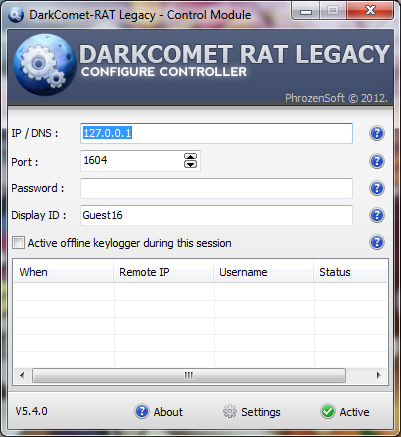Click the help icon for the offline keylogger option
The width and height of the screenshot is (401, 437).
[377, 242]
